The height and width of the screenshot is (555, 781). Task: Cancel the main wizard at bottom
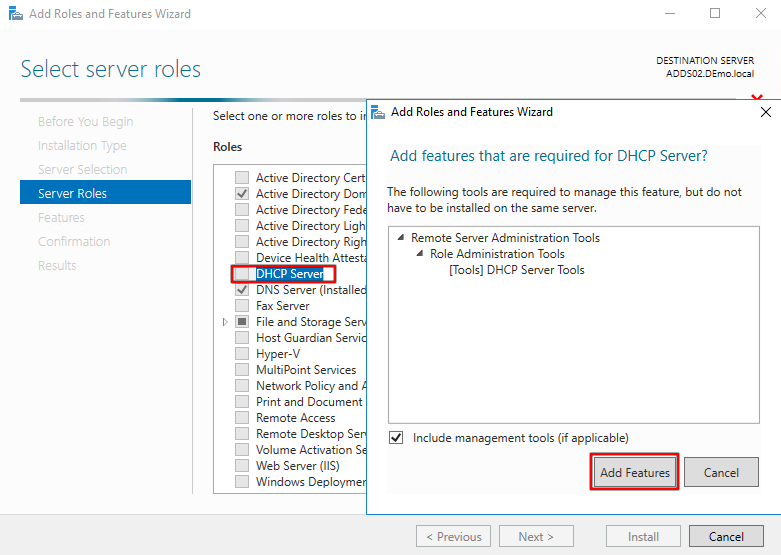pyautogui.click(x=726, y=536)
